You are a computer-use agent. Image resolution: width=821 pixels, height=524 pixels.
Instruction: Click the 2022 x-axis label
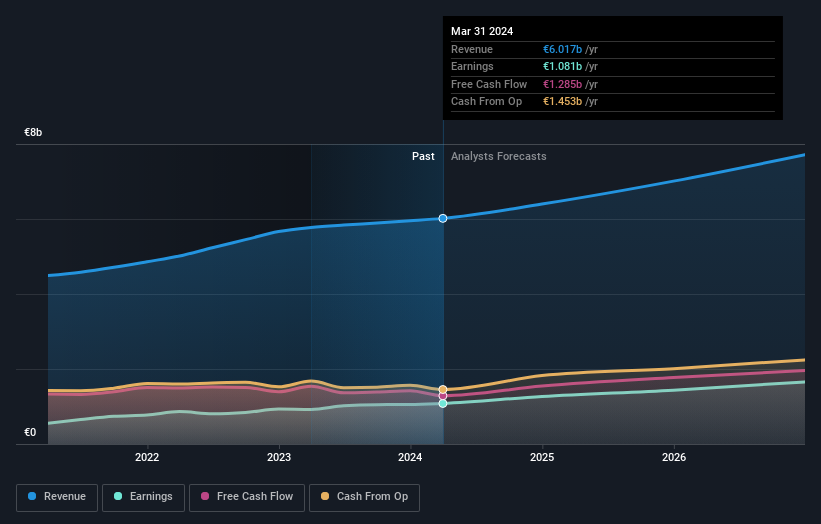pos(147,457)
